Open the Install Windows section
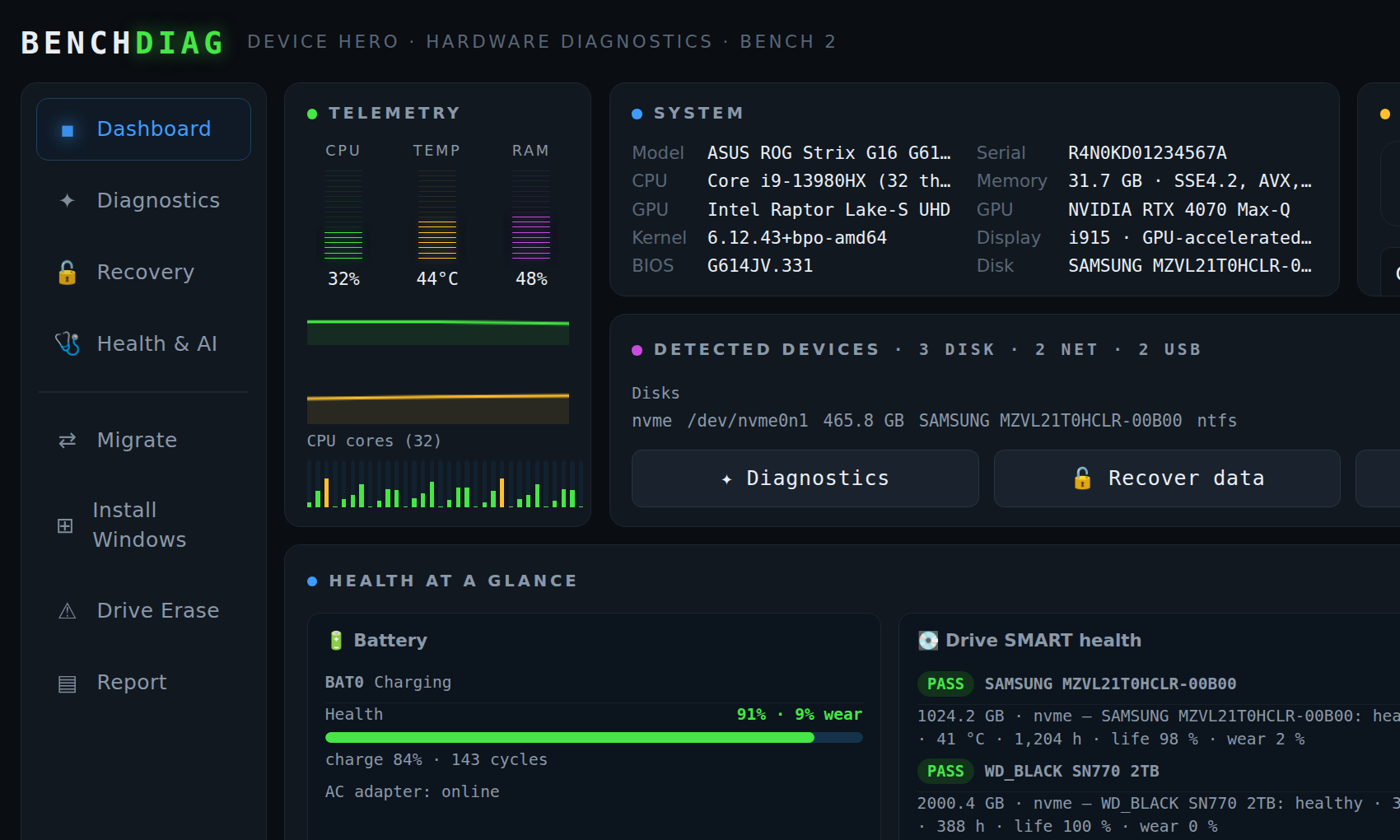The height and width of the screenshot is (840, 1400). click(x=144, y=525)
